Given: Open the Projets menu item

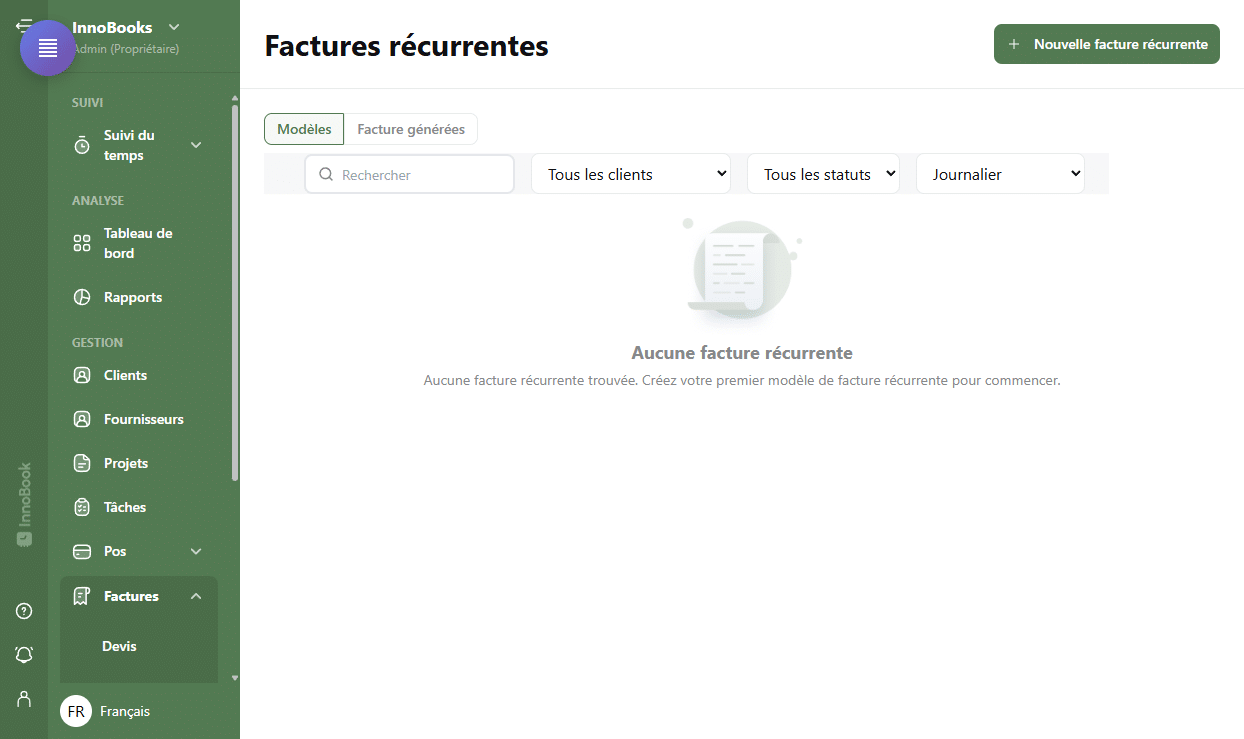Looking at the screenshot, I should 139,463.
